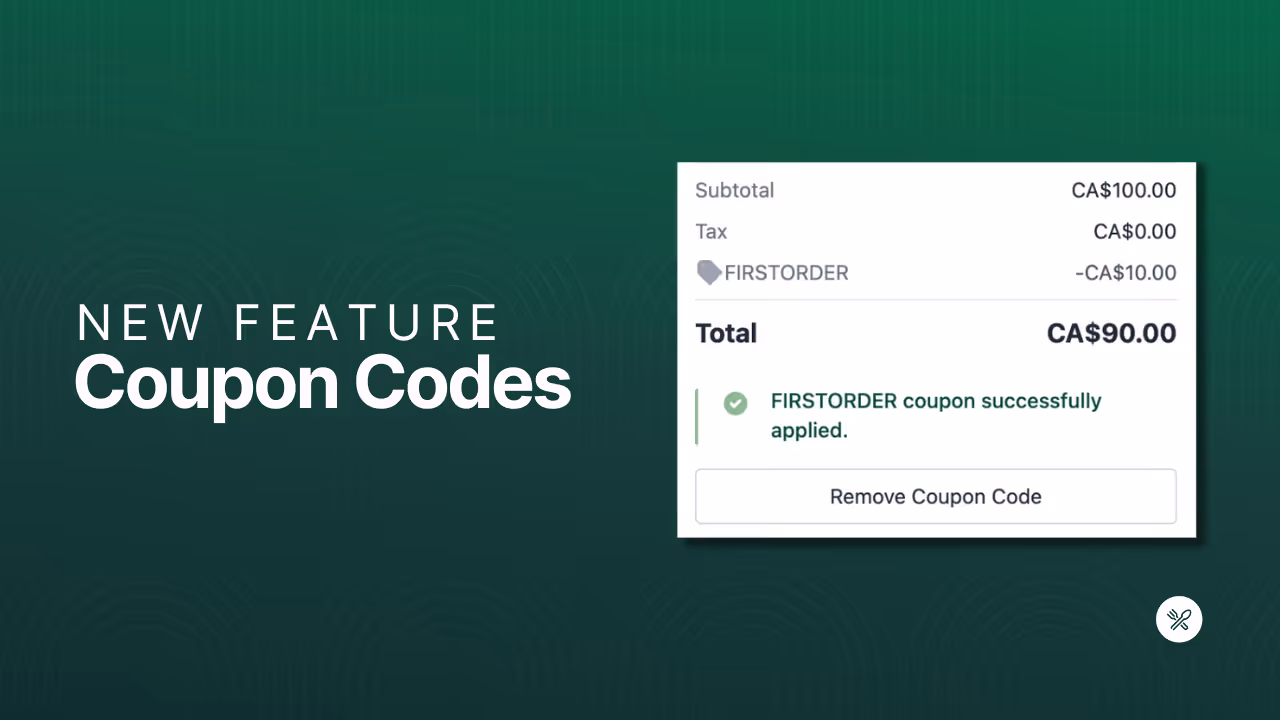The image size is (1280, 720).
Task: Select the Coupon Codes feature title
Action: point(322,382)
